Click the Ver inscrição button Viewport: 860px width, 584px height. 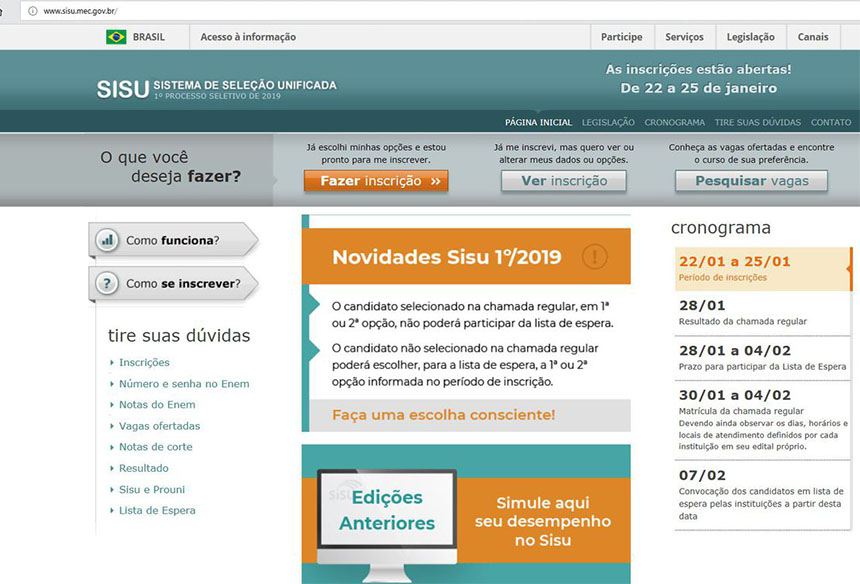564,181
